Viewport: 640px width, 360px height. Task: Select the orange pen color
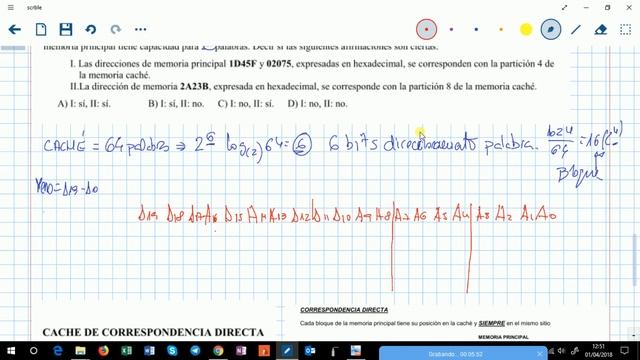coord(501,29)
